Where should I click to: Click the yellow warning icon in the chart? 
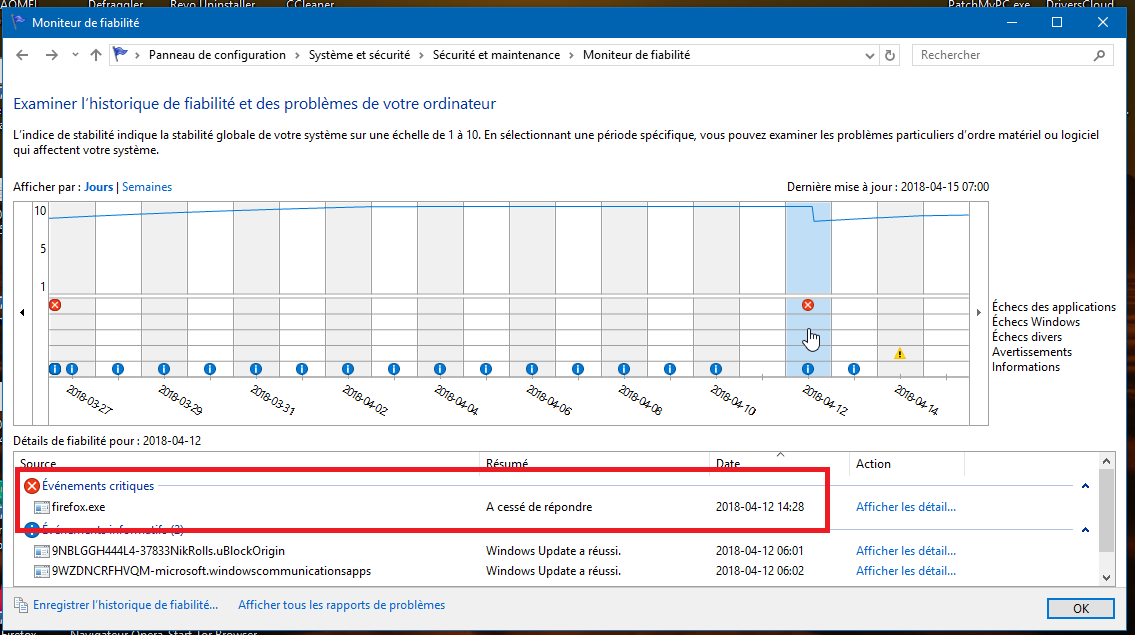(900, 353)
